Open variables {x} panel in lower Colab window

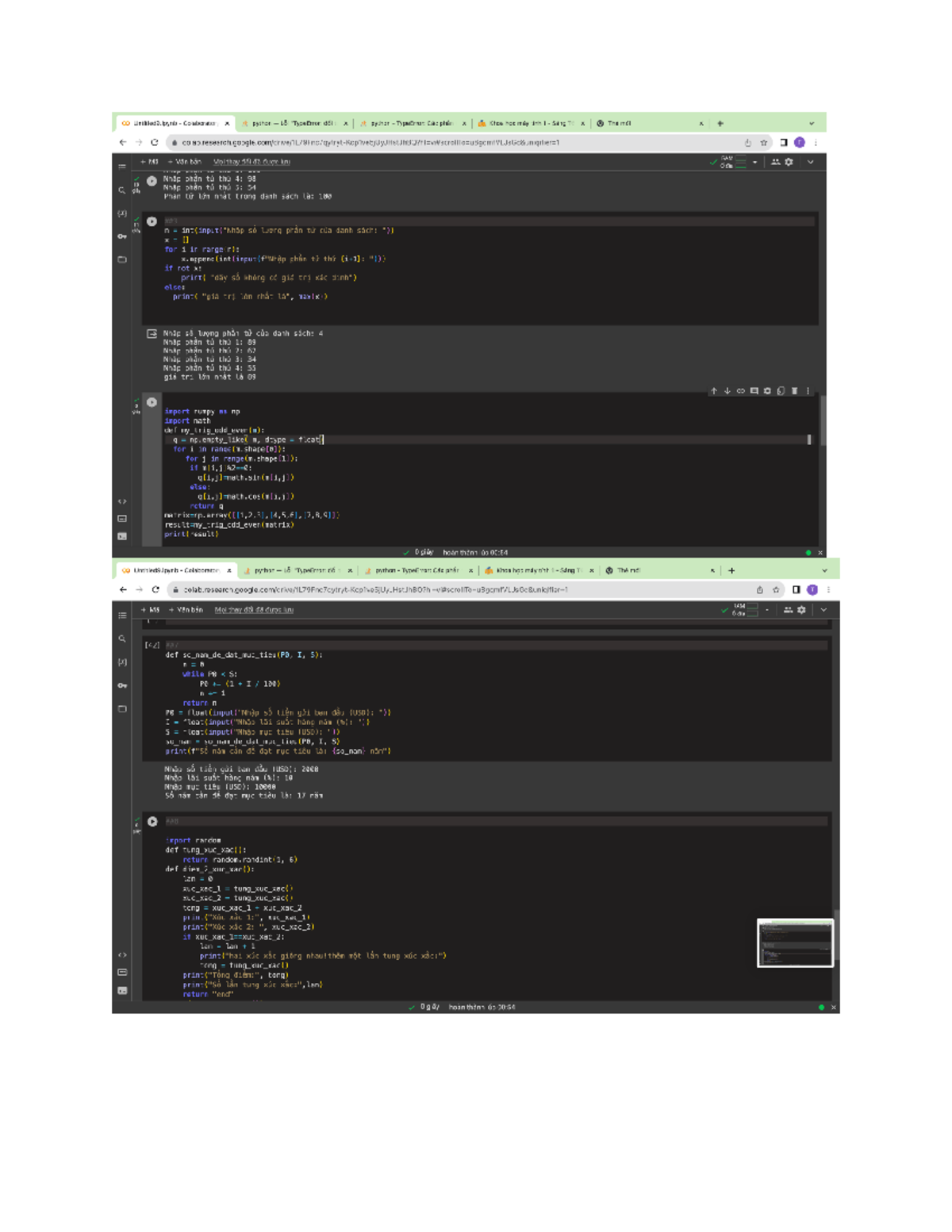click(x=122, y=662)
